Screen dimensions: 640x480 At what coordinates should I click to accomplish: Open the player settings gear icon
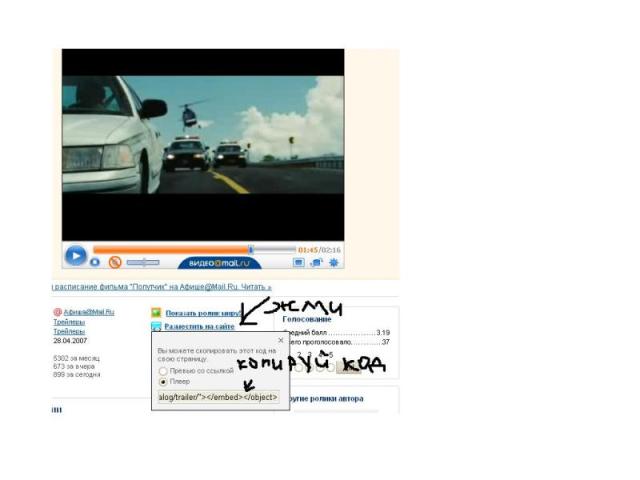click(x=334, y=262)
